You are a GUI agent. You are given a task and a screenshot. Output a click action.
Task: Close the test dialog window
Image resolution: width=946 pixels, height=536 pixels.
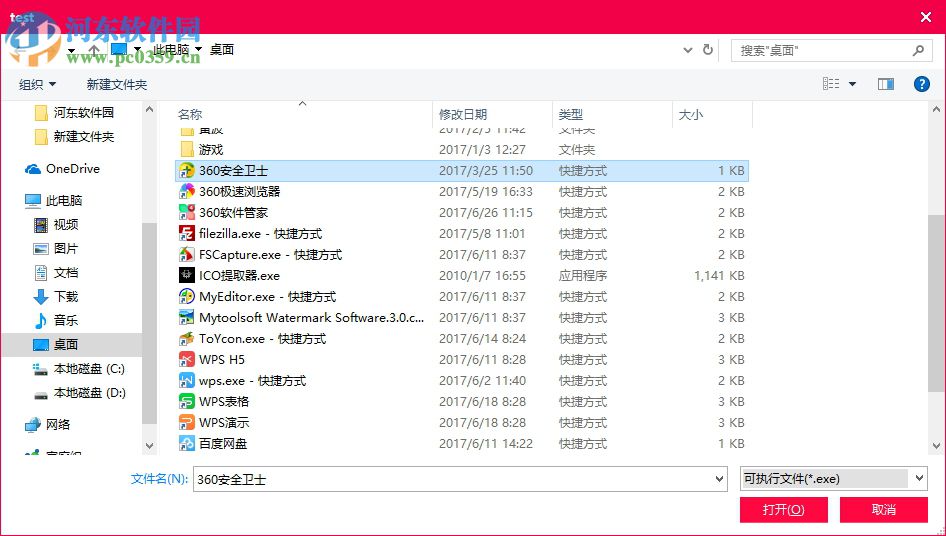coord(926,17)
